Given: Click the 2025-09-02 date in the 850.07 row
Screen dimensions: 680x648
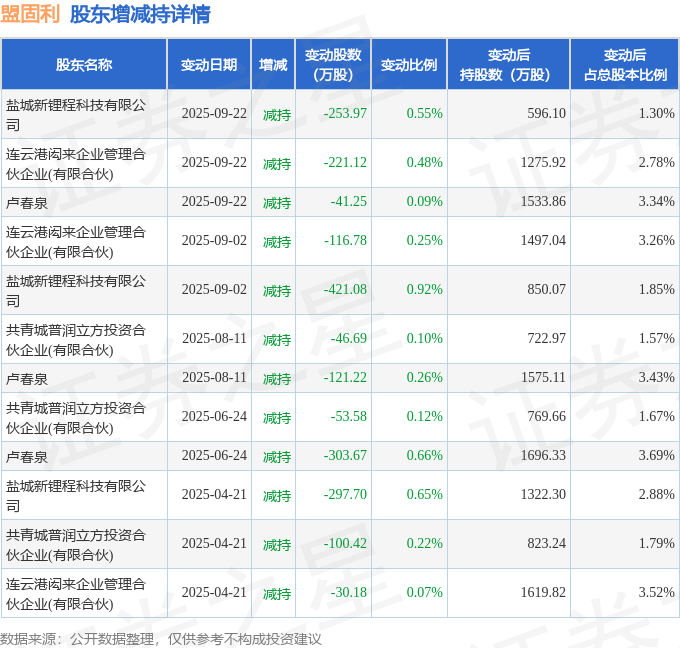Looking at the screenshot, I should [x=214, y=289].
